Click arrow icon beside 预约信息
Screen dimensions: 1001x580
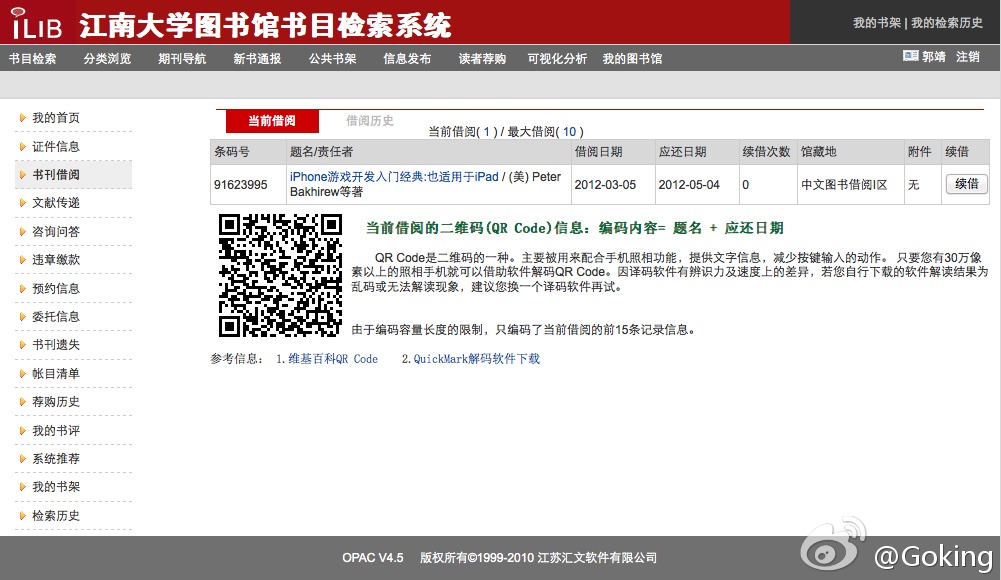[x=23, y=288]
